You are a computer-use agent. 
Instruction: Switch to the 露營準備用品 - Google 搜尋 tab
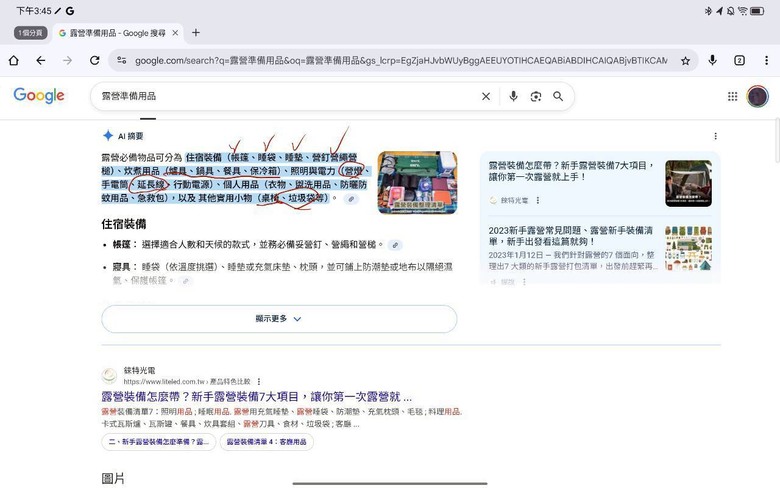click(x=118, y=33)
